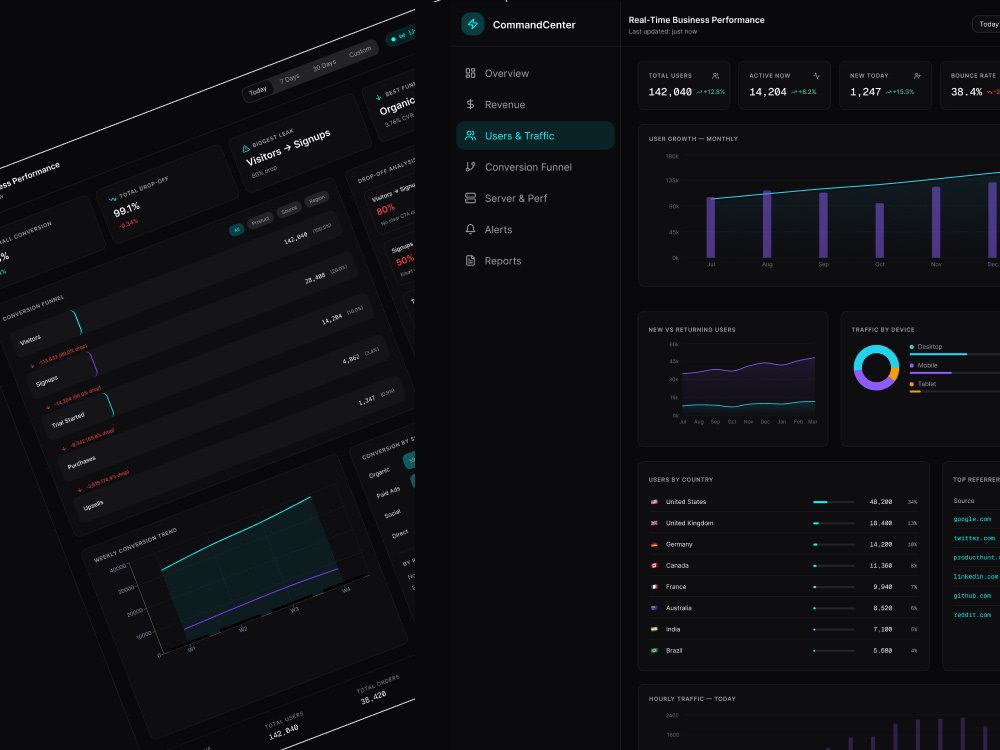Click the New Today value 1,247

click(865, 92)
